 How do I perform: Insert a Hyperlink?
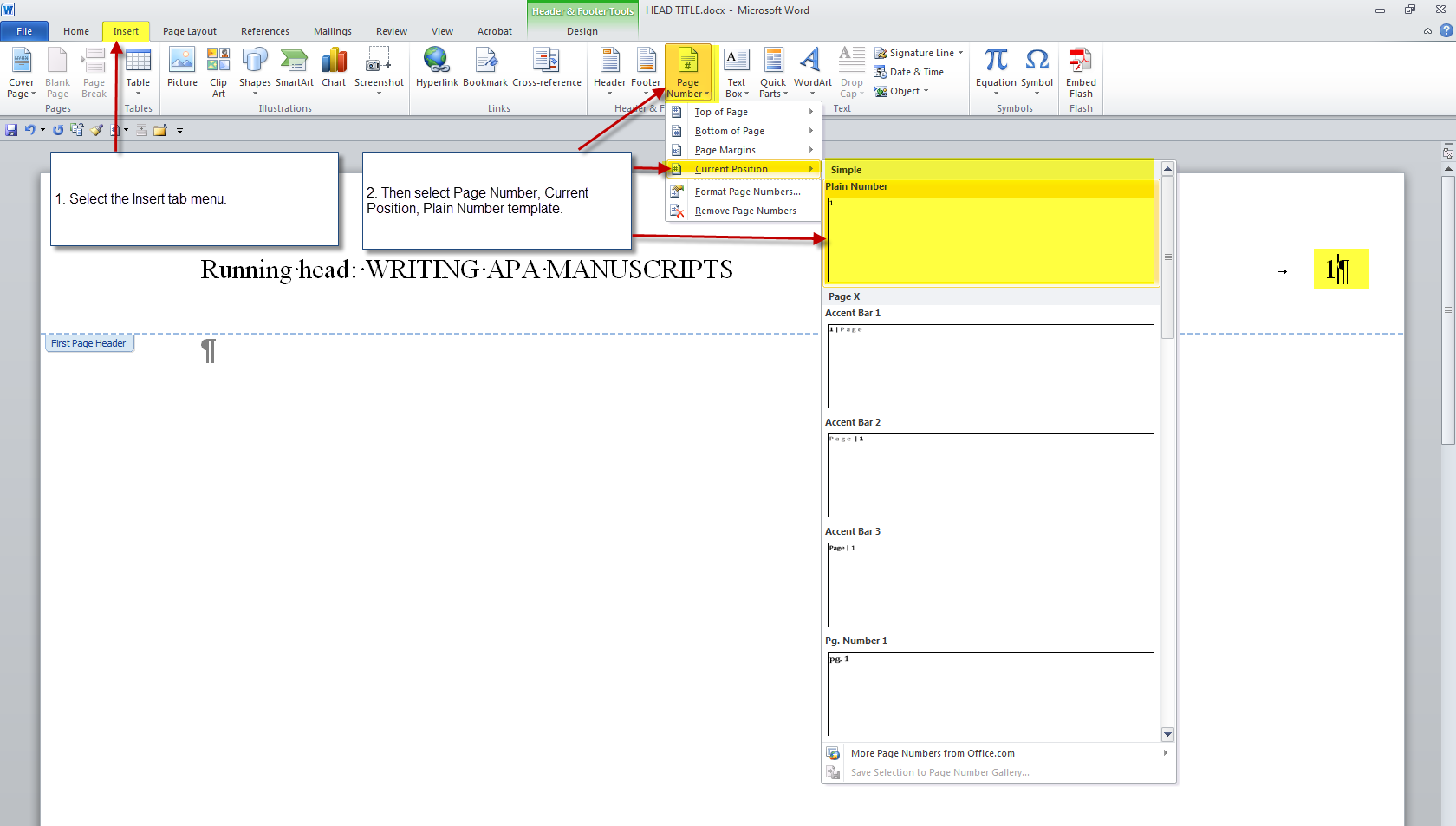(x=437, y=68)
